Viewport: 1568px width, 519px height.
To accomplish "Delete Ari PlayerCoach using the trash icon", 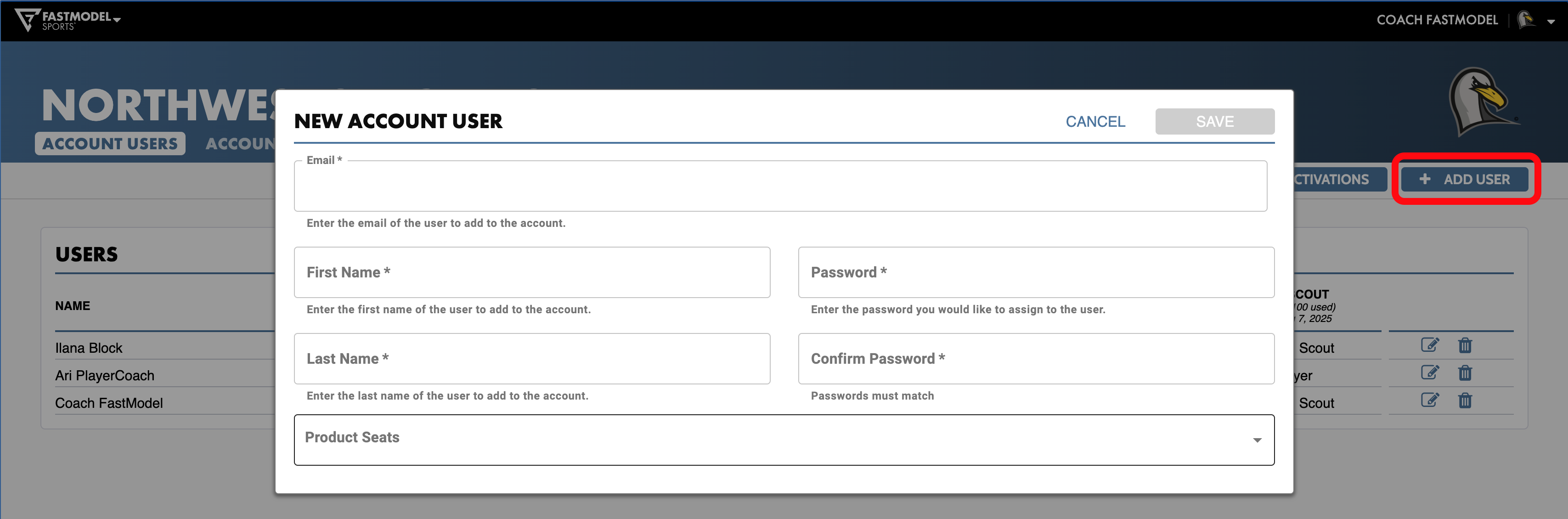I will 1465,372.
